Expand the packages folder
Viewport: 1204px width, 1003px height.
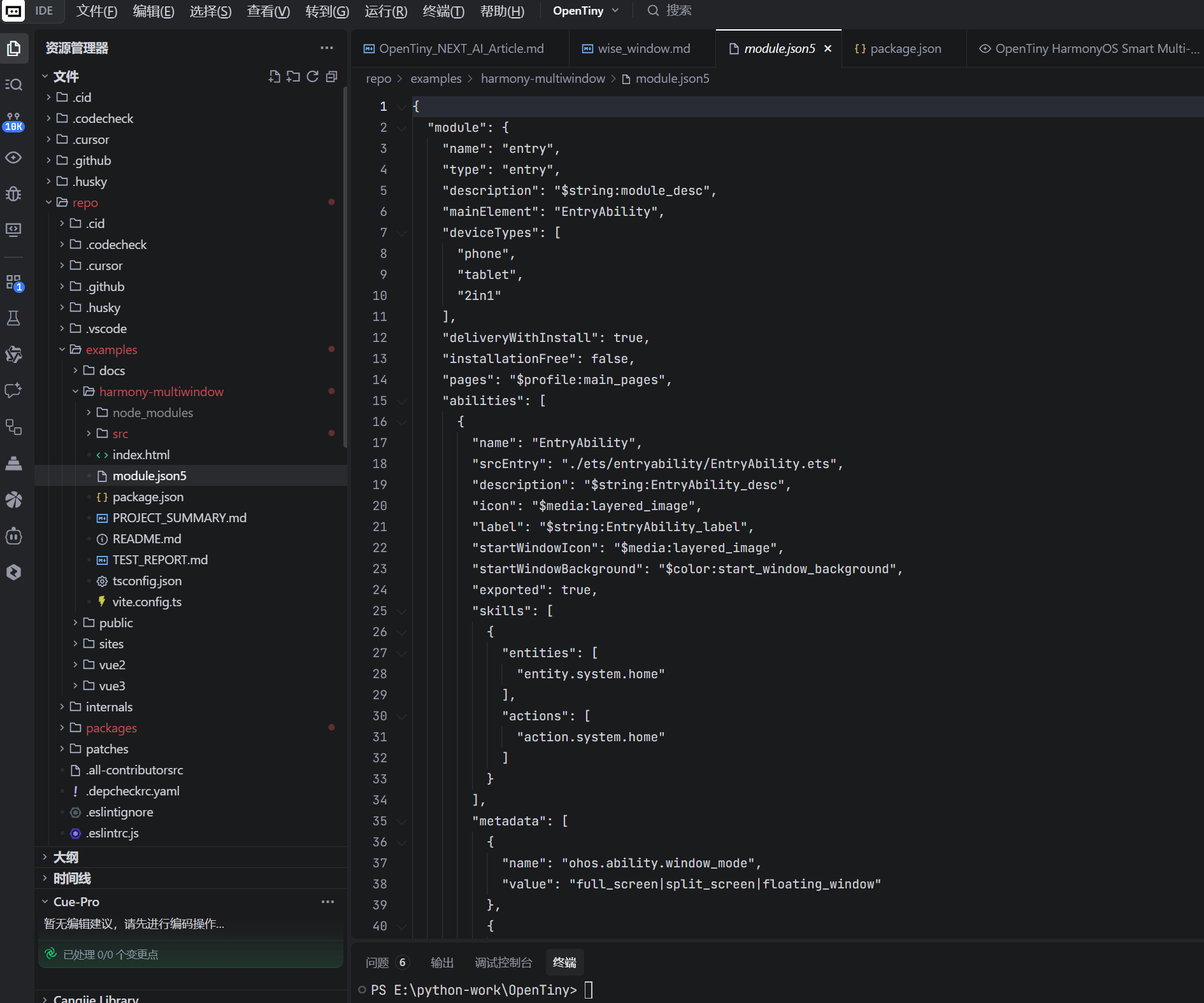point(62,728)
